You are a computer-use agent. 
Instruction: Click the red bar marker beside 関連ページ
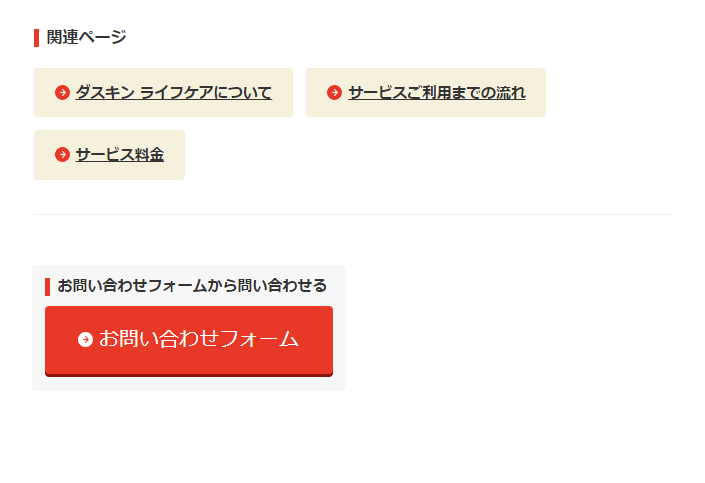36,38
